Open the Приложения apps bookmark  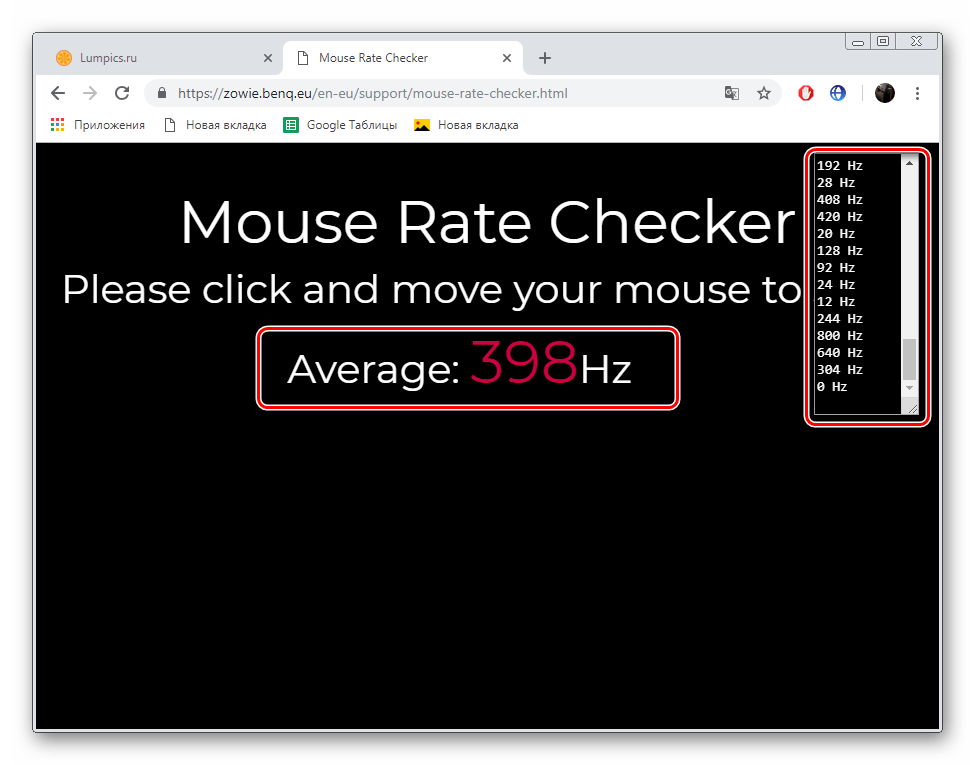(x=98, y=125)
